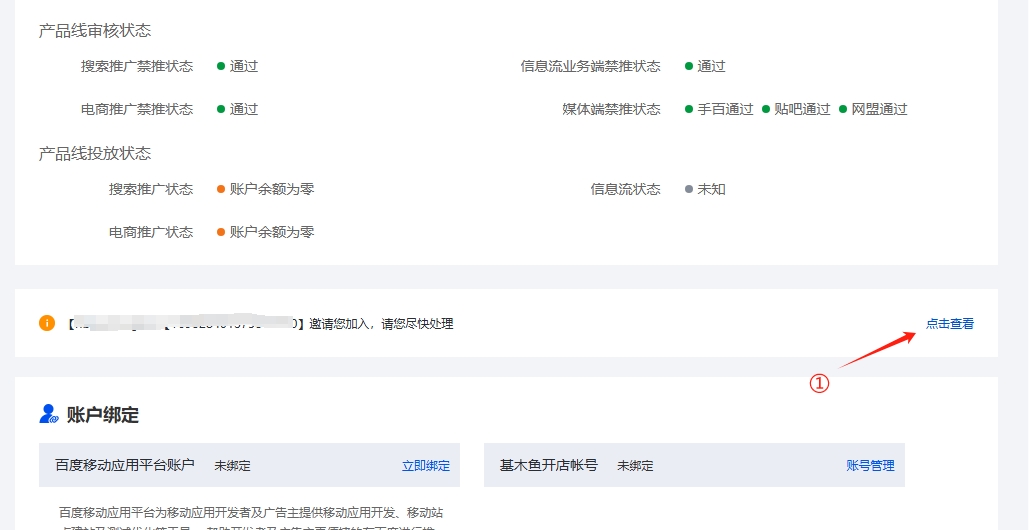The width and height of the screenshot is (1029, 530).
Task: Click 立即绑定 for 百度移动应用平台账户
Action: pos(425,465)
